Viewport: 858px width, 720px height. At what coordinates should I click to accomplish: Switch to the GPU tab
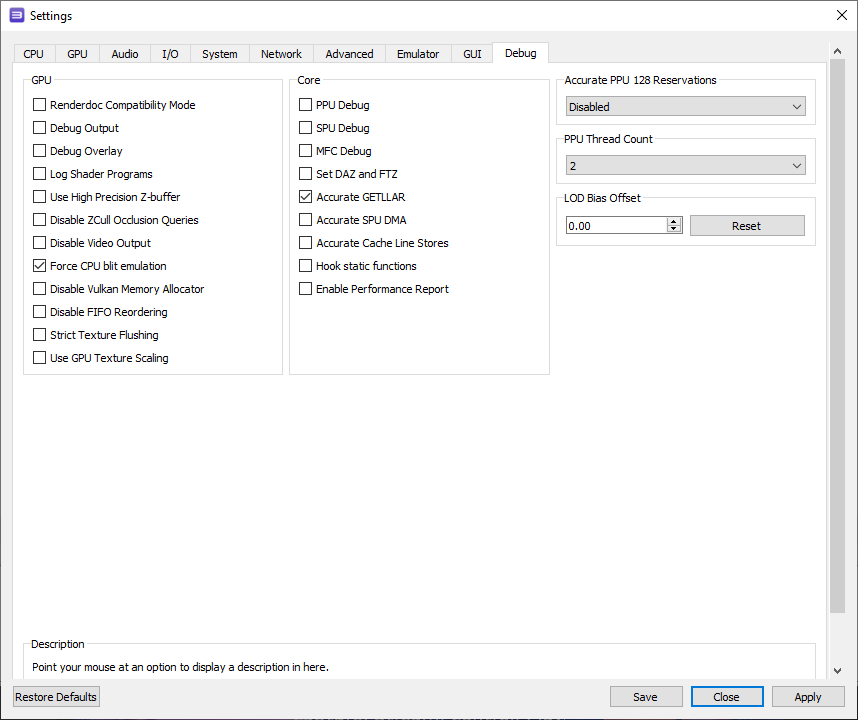pyautogui.click(x=77, y=53)
